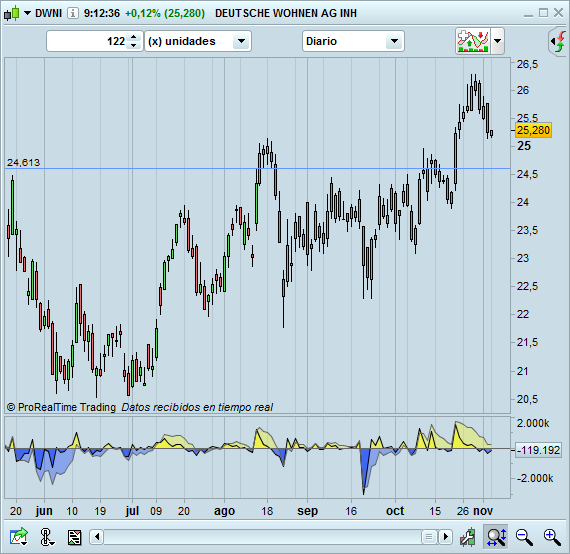Click the 'ago' date label on time axis

coord(224,511)
